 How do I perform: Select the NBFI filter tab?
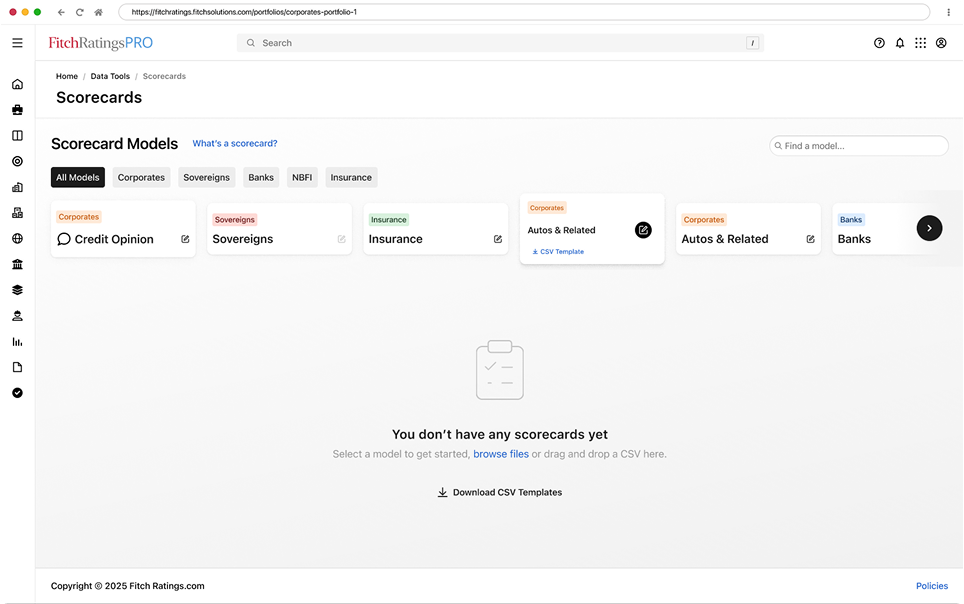pos(302,177)
